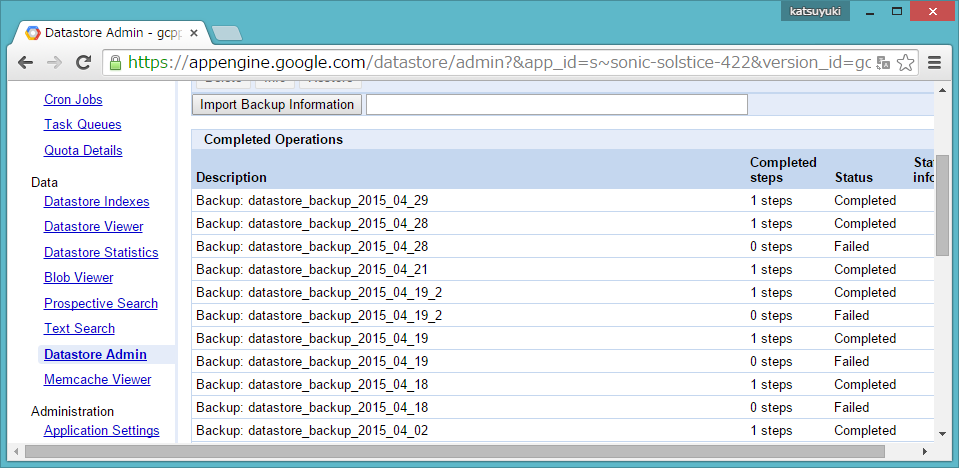The height and width of the screenshot is (468, 959).
Task: Go to Datastore Viewer
Action: pyautogui.click(x=94, y=227)
